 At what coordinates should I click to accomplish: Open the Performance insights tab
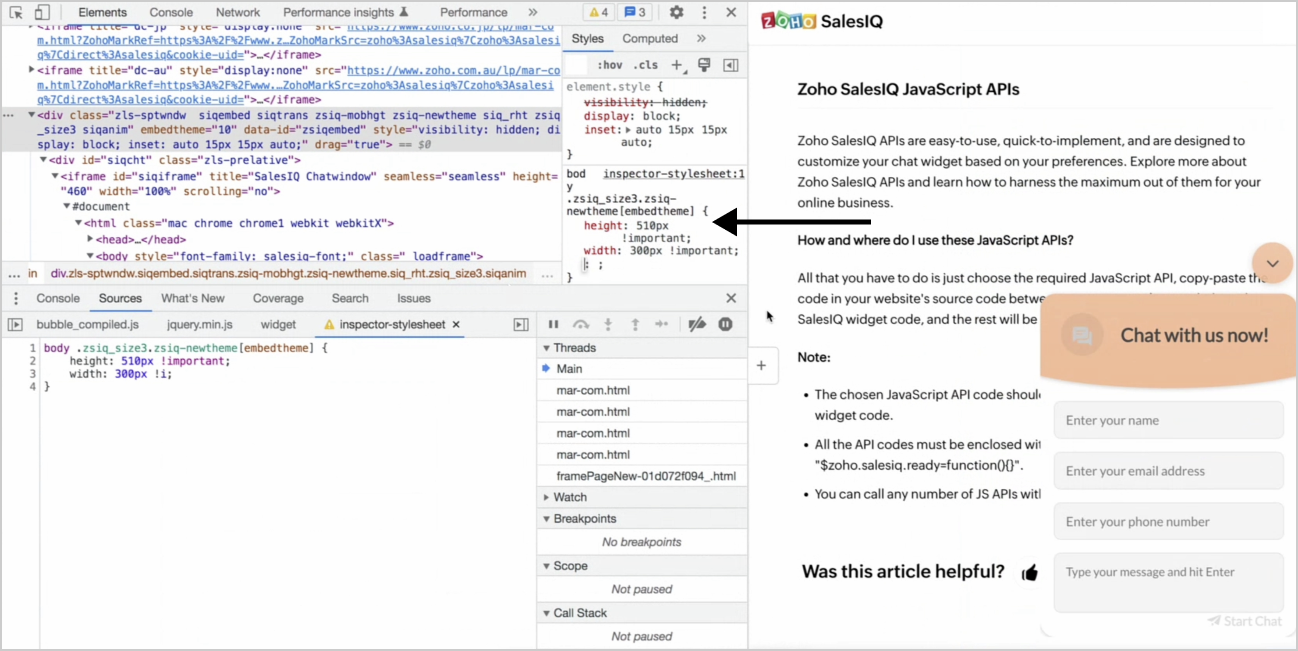pos(345,13)
